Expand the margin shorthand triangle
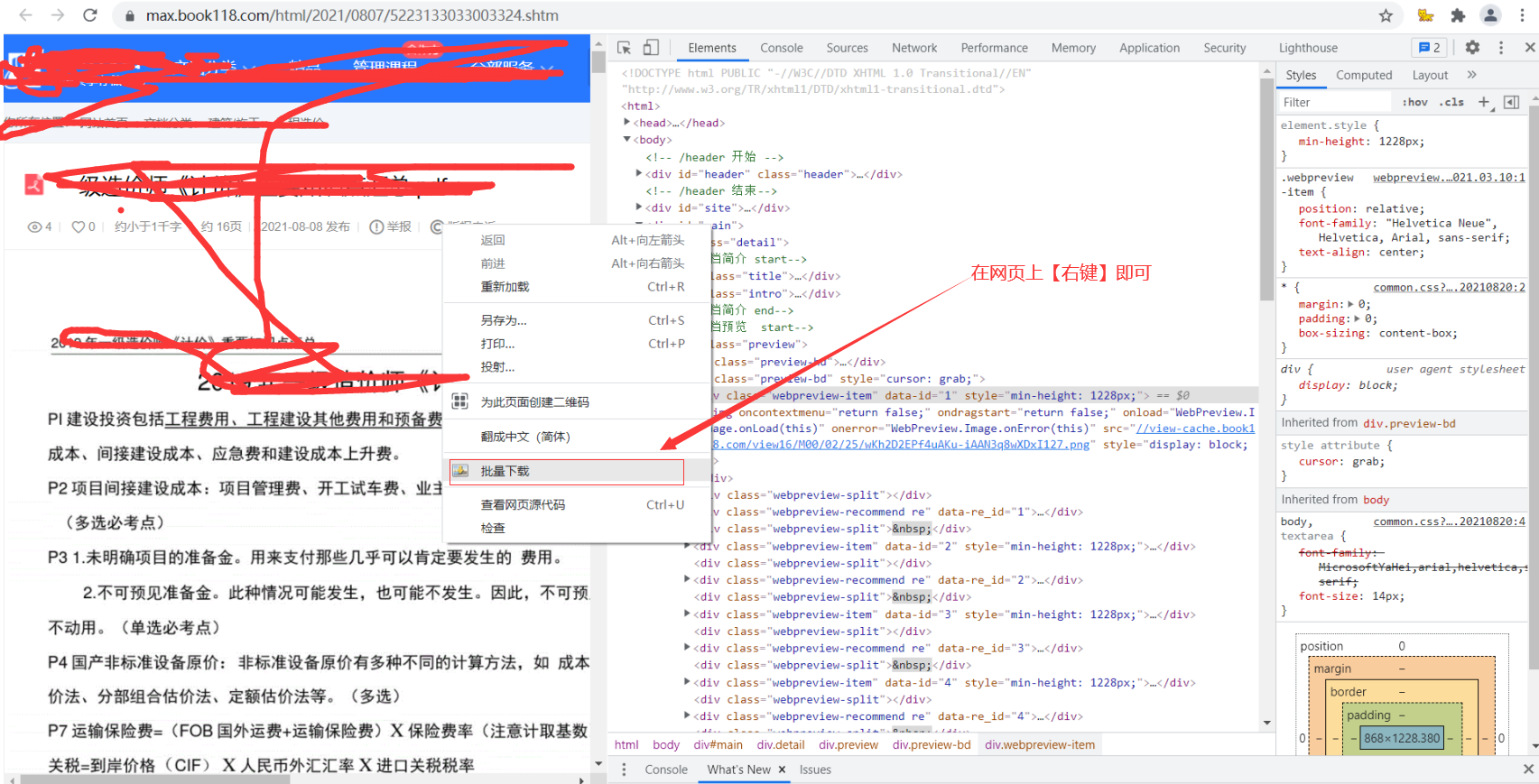 (1351, 304)
